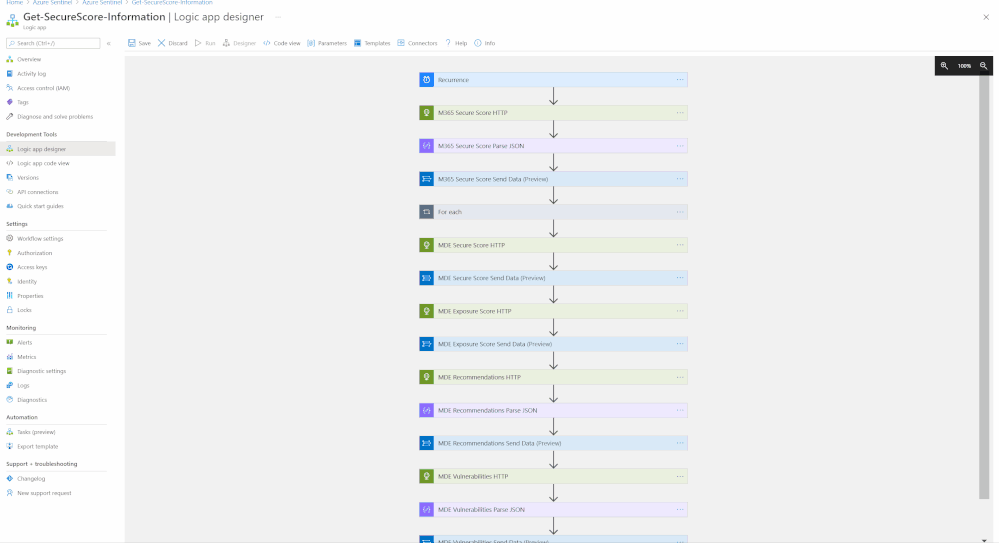Click the MDE Secure Score Send Data icon
Screen dimensions: 999x543
426,278
